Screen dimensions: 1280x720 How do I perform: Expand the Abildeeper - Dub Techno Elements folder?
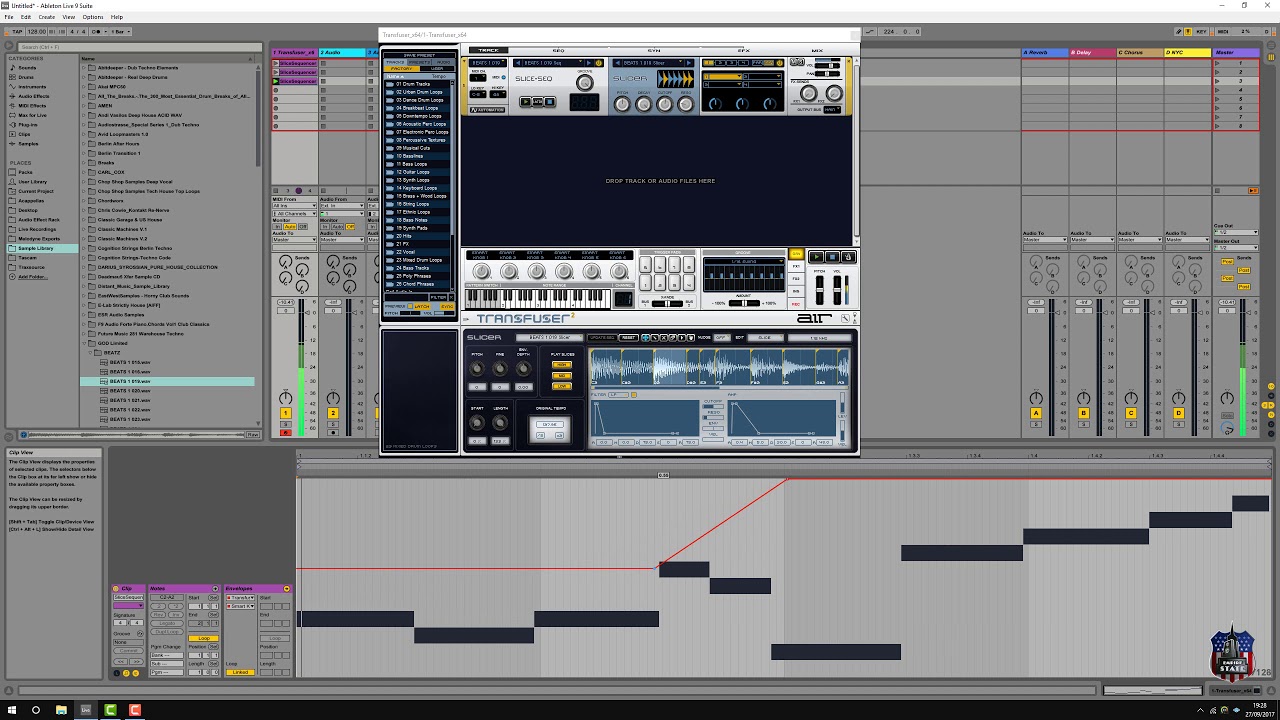tap(85, 67)
